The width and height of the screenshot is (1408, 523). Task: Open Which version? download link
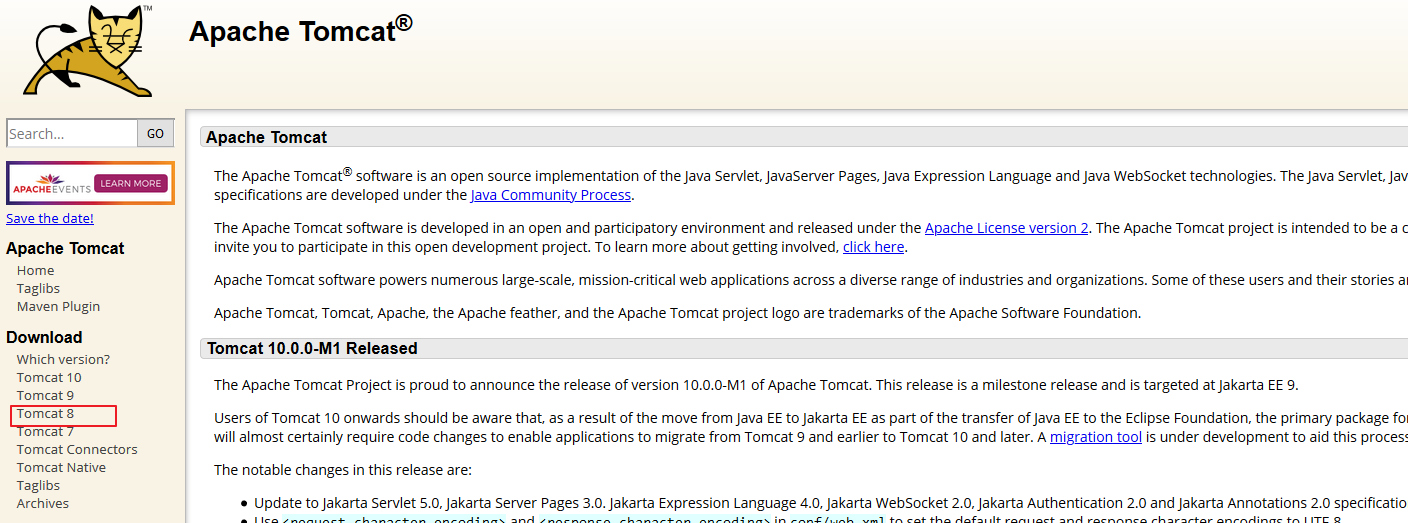(x=63, y=359)
